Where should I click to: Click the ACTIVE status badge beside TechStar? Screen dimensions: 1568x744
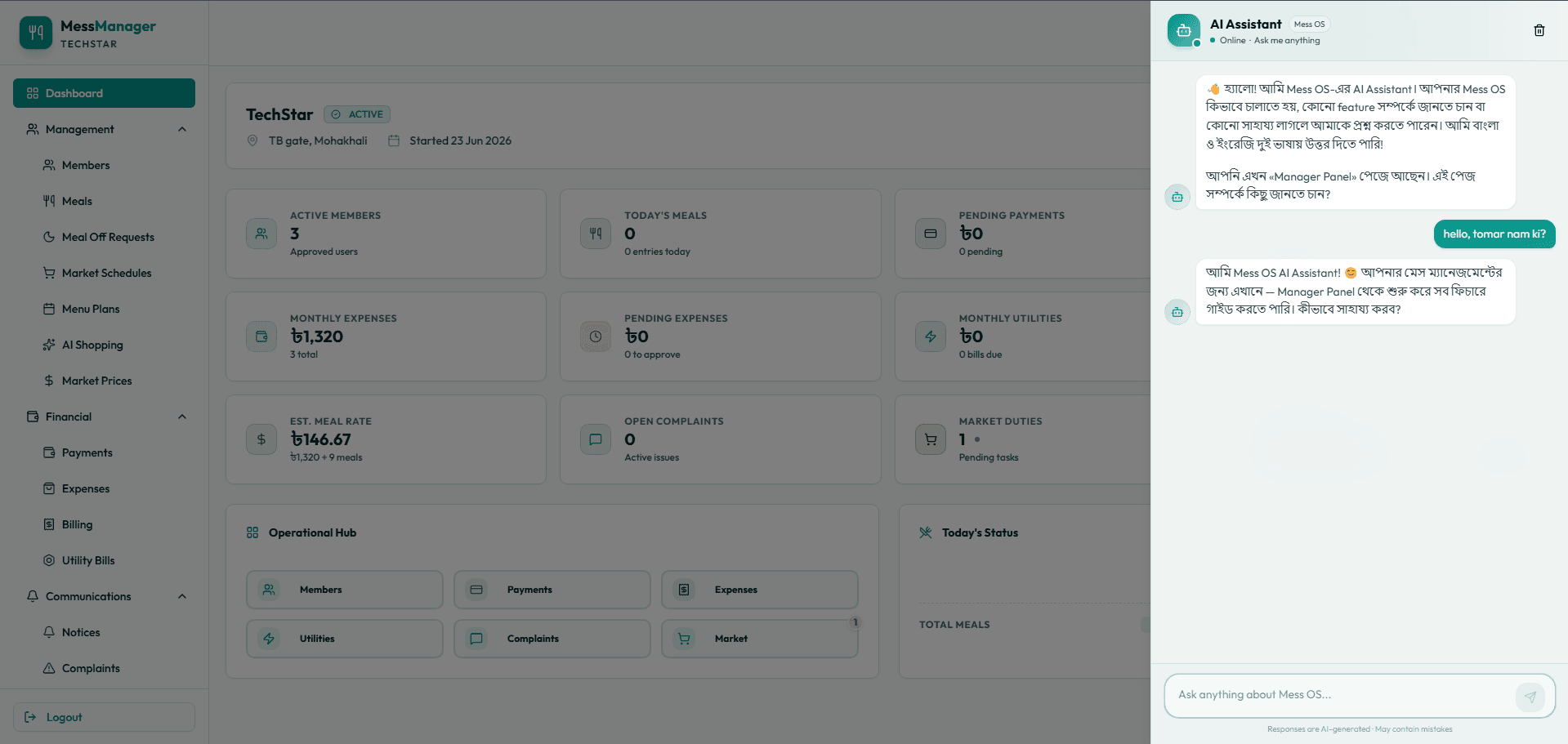coord(357,114)
